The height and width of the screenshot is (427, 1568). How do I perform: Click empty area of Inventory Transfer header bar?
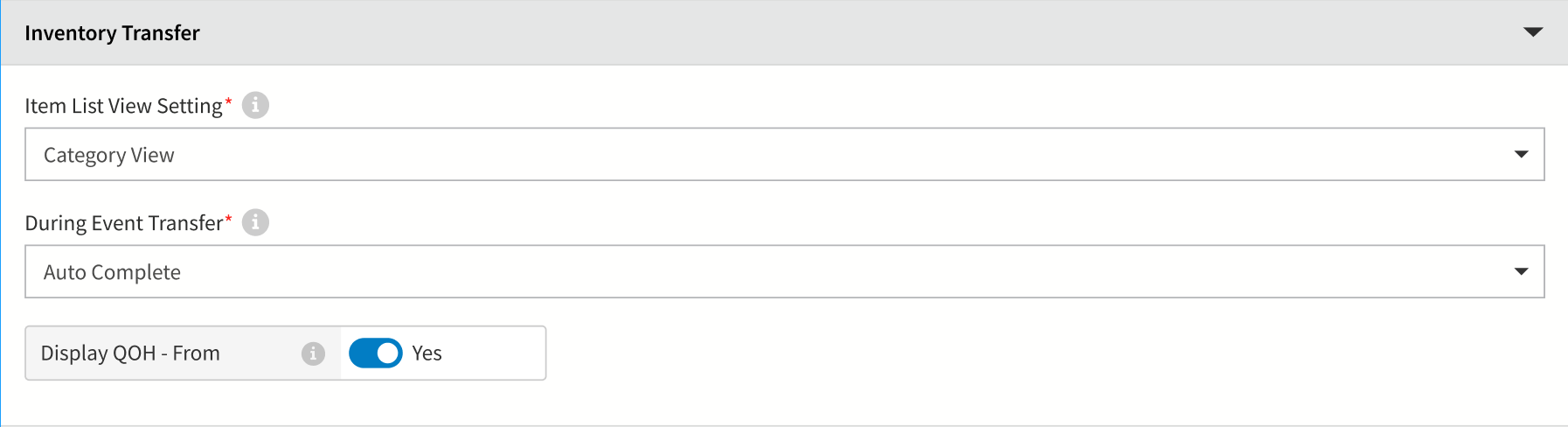(787, 33)
